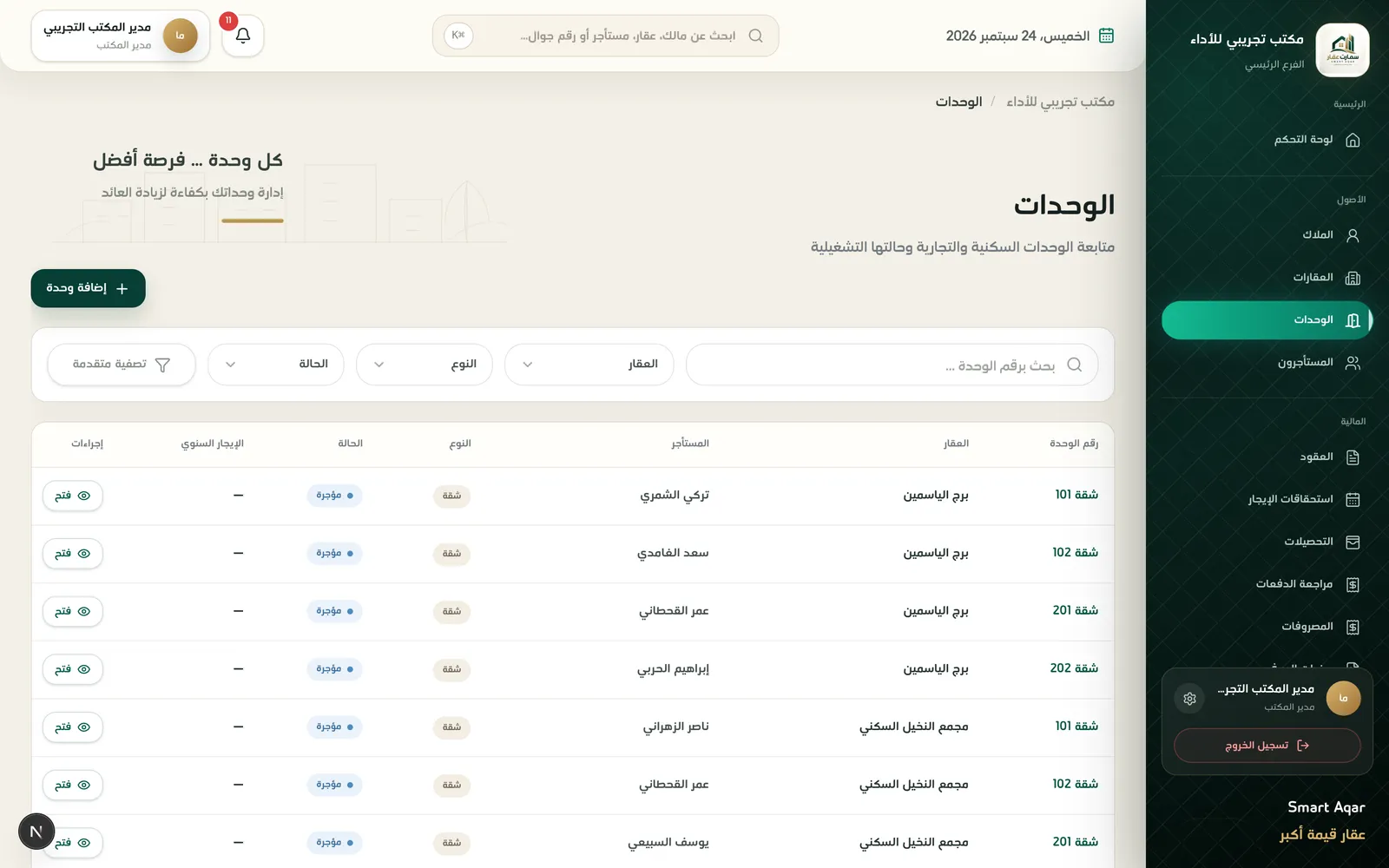
Task: Click the K shortcut badge in search
Action: (458, 36)
